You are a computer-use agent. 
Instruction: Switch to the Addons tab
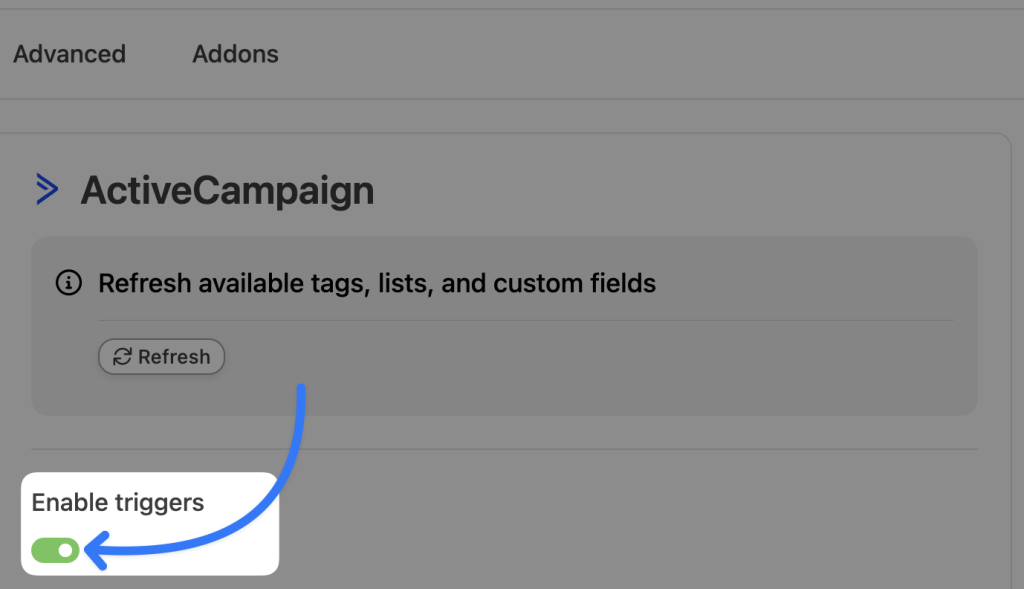tap(235, 54)
